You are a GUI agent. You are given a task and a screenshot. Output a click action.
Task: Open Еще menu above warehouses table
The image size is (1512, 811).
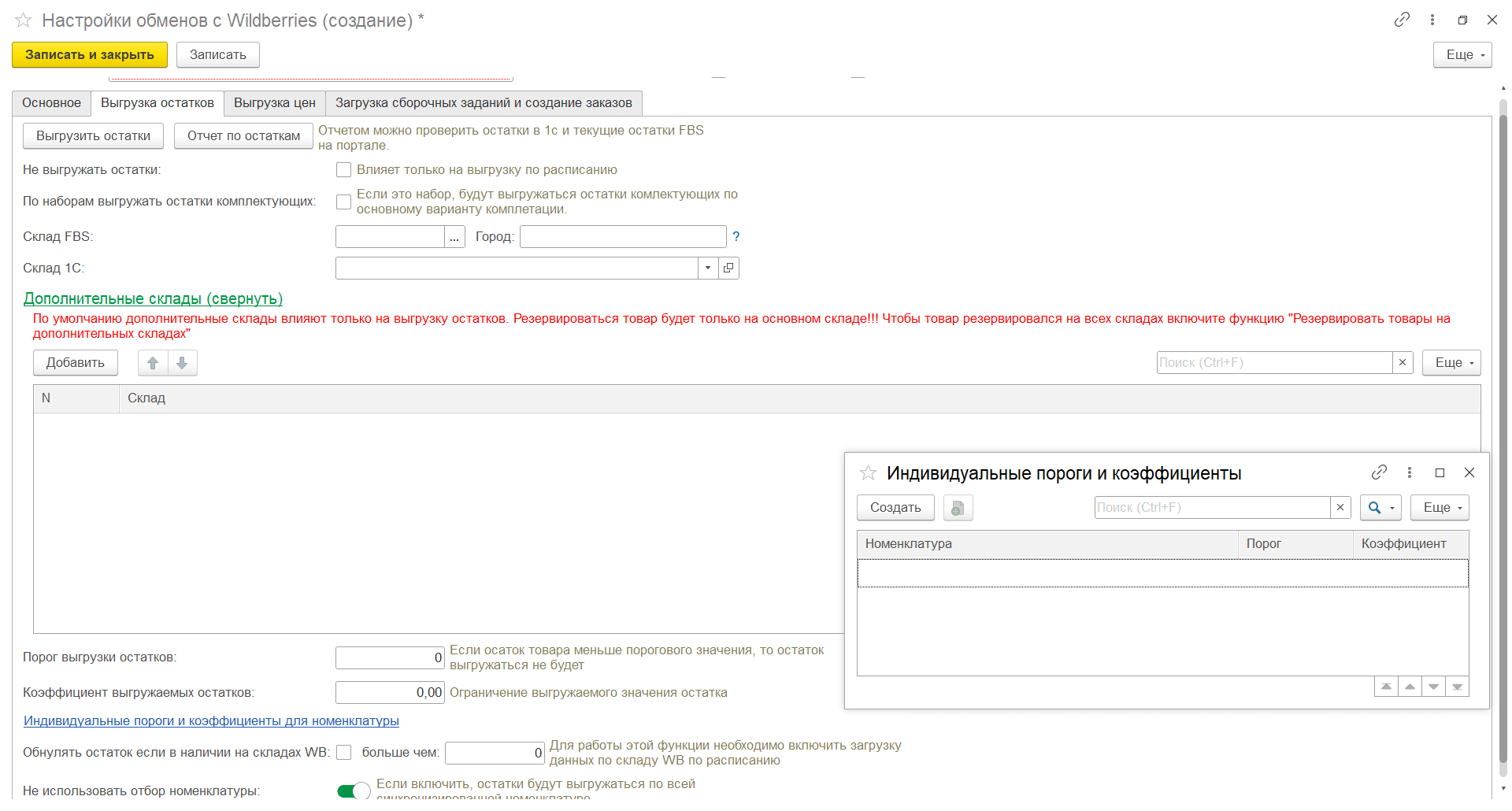[x=1451, y=362]
